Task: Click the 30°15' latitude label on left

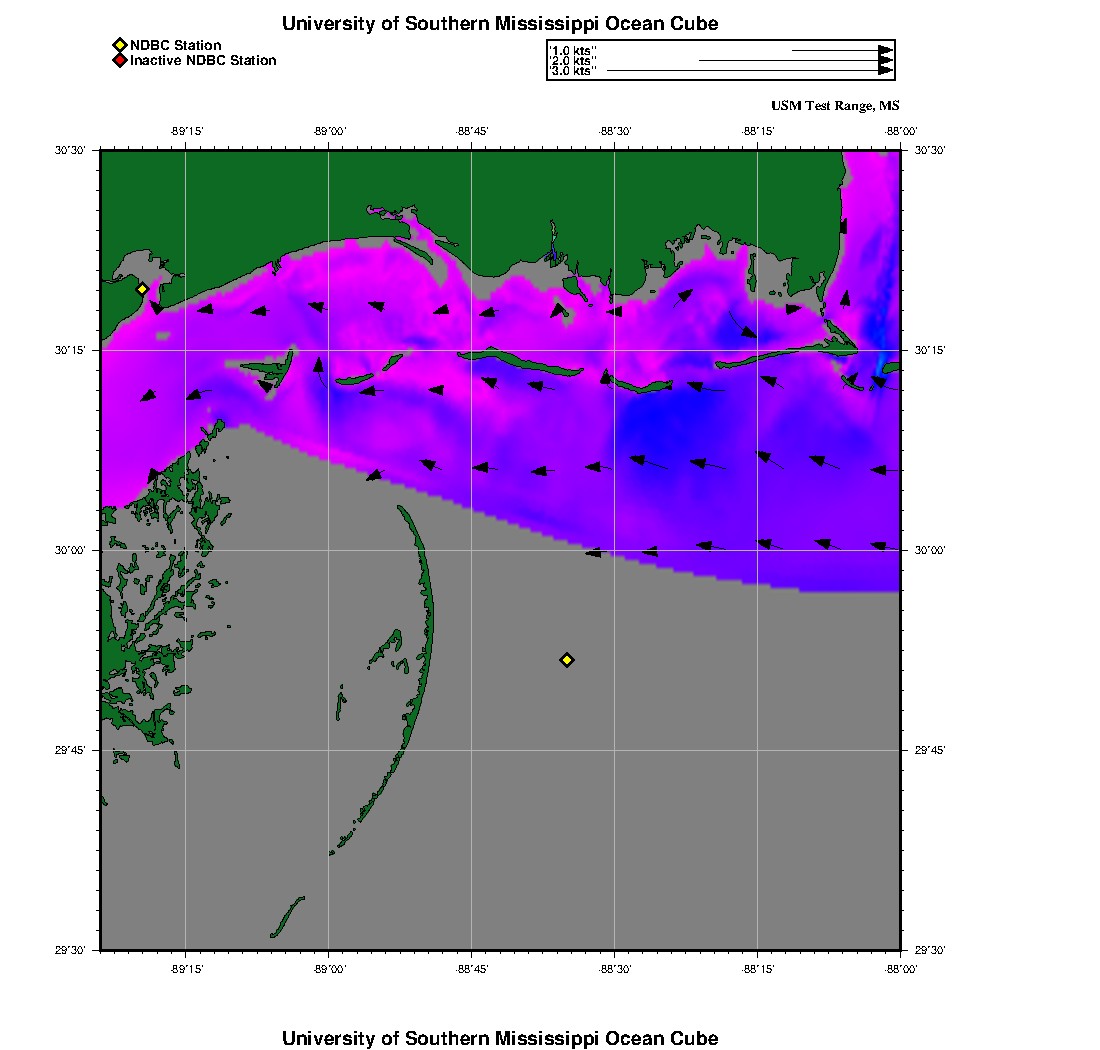Action: coord(73,350)
